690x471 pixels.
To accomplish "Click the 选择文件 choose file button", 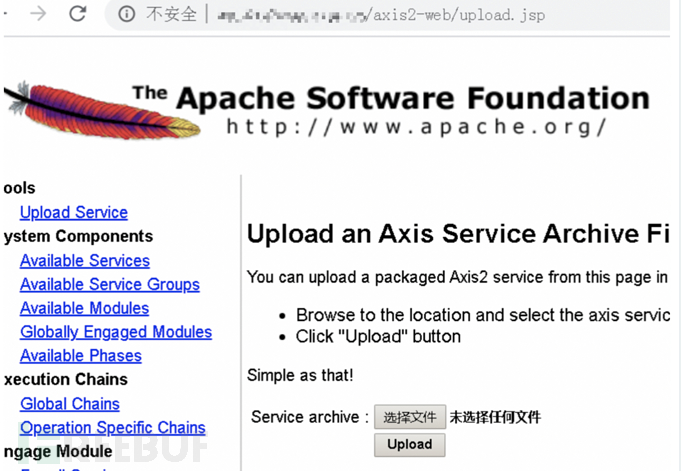I will [x=410, y=417].
